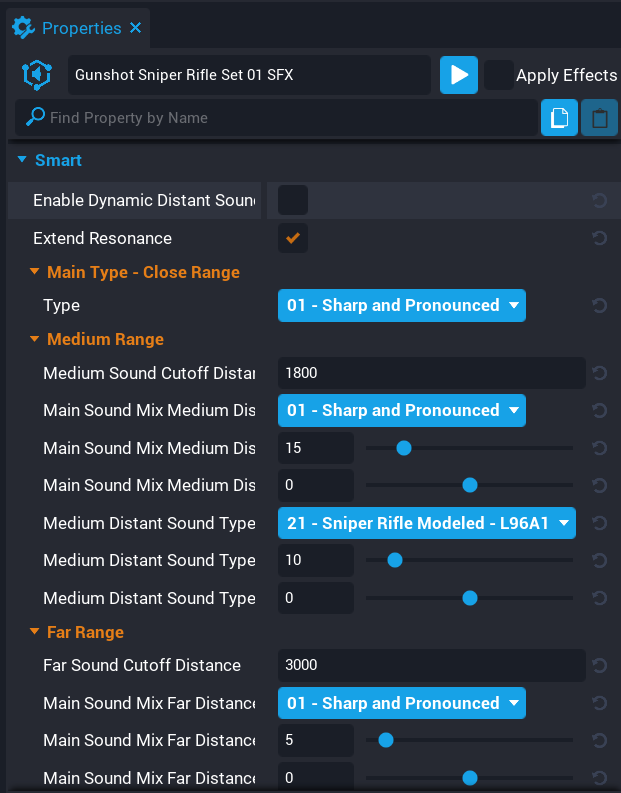Viewport: 621px width, 793px height.
Task: Open the Close Range Type dropdown
Action: (401, 306)
